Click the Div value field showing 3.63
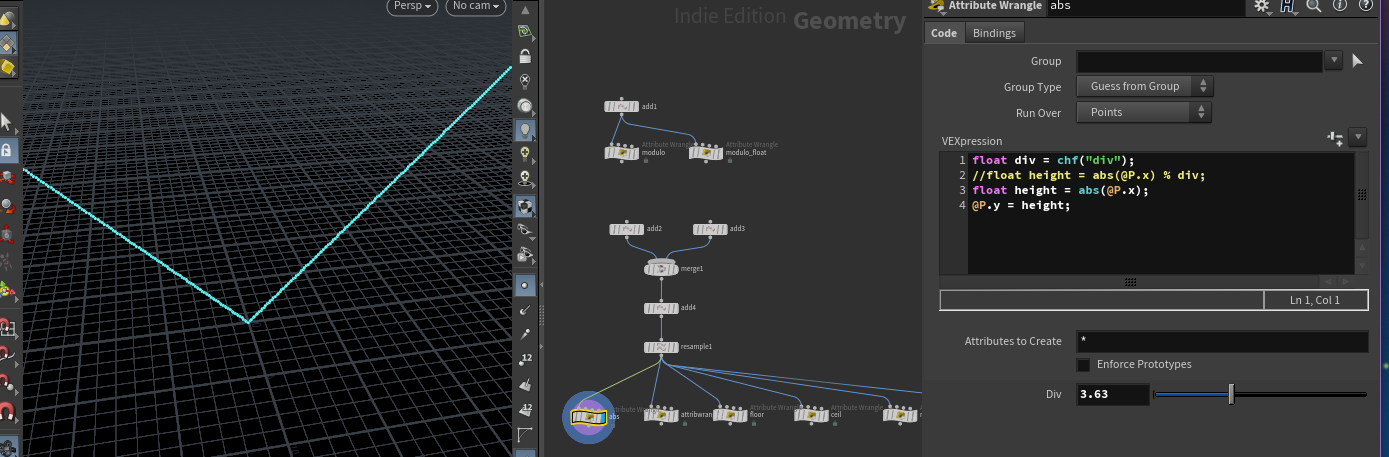1389x457 pixels. [1113, 394]
